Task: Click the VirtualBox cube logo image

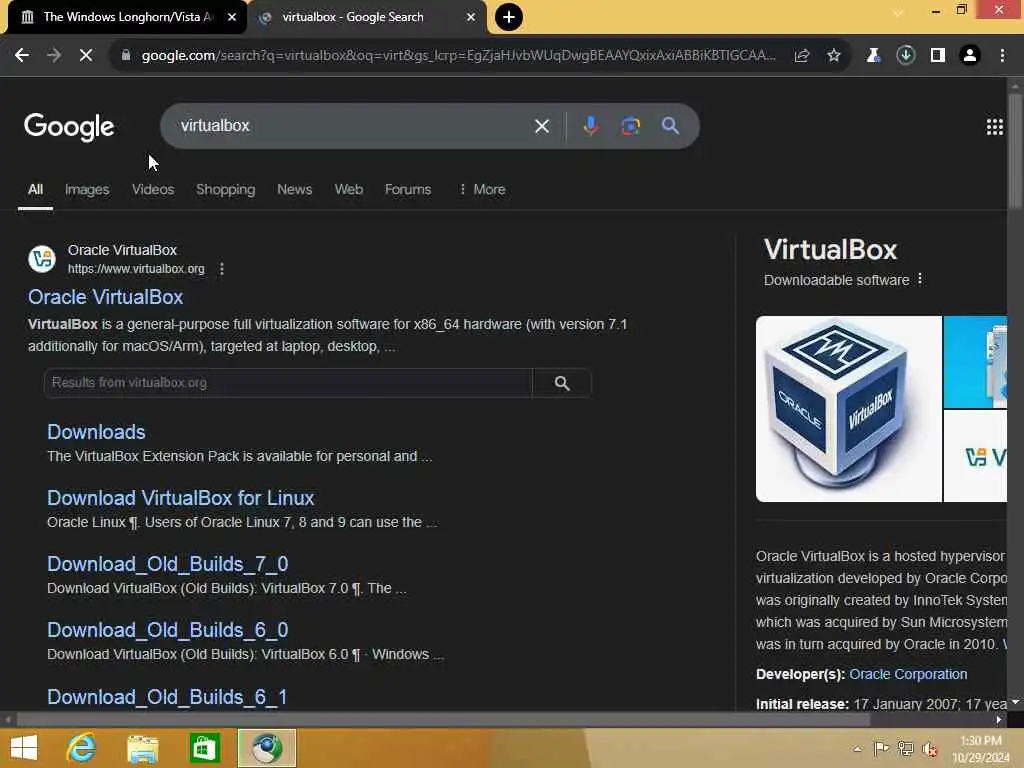Action: [x=848, y=409]
